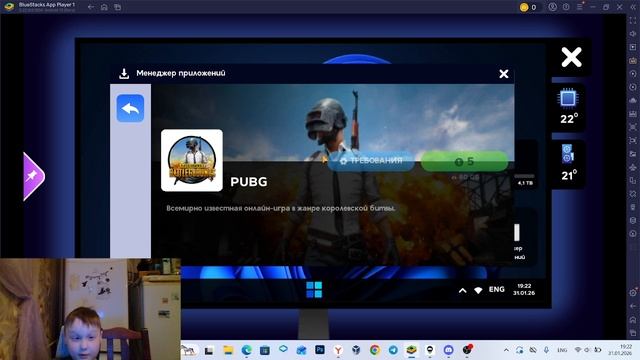
Task: Open Telegram from Windows taskbar
Action: (393, 350)
